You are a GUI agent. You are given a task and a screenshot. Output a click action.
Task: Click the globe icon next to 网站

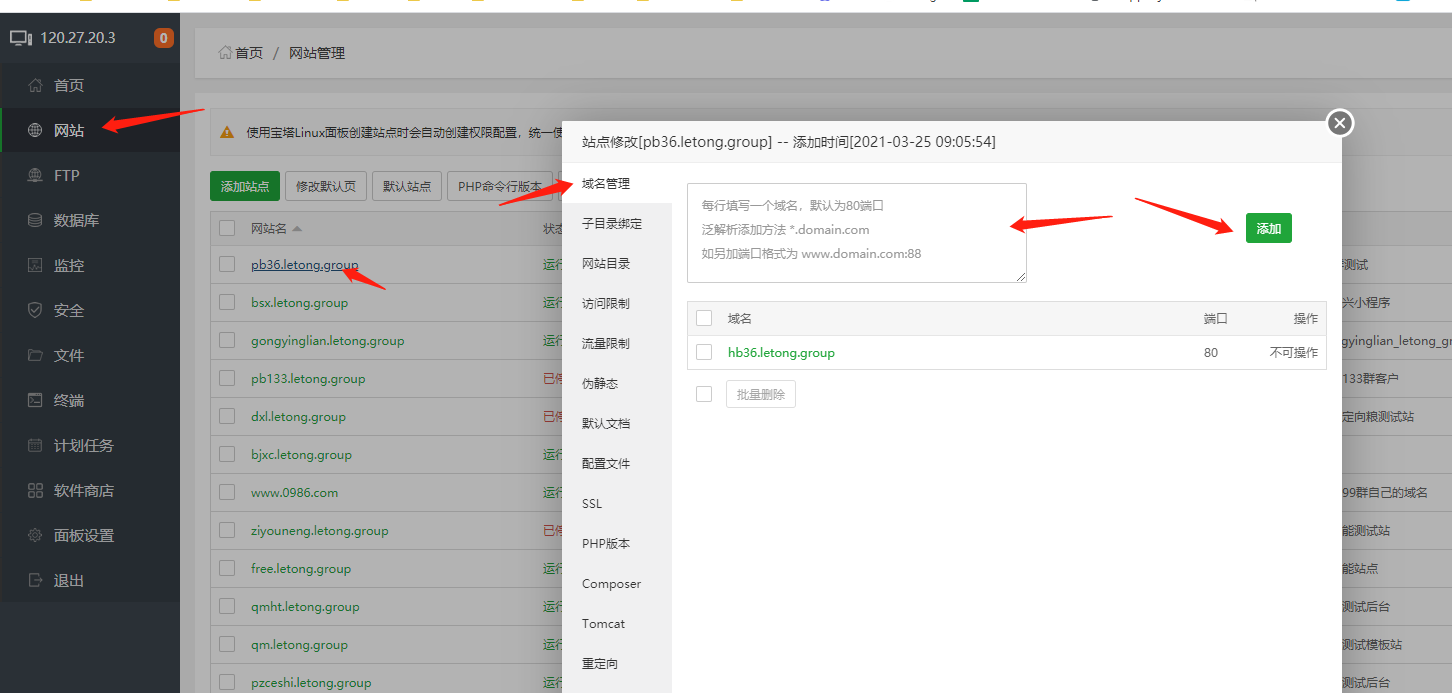tap(35, 130)
